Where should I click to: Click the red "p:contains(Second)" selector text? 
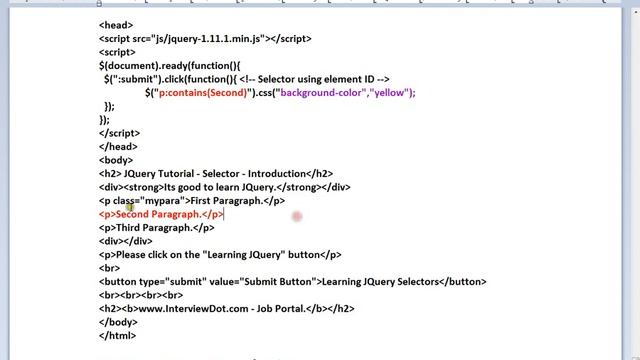click(x=203, y=93)
